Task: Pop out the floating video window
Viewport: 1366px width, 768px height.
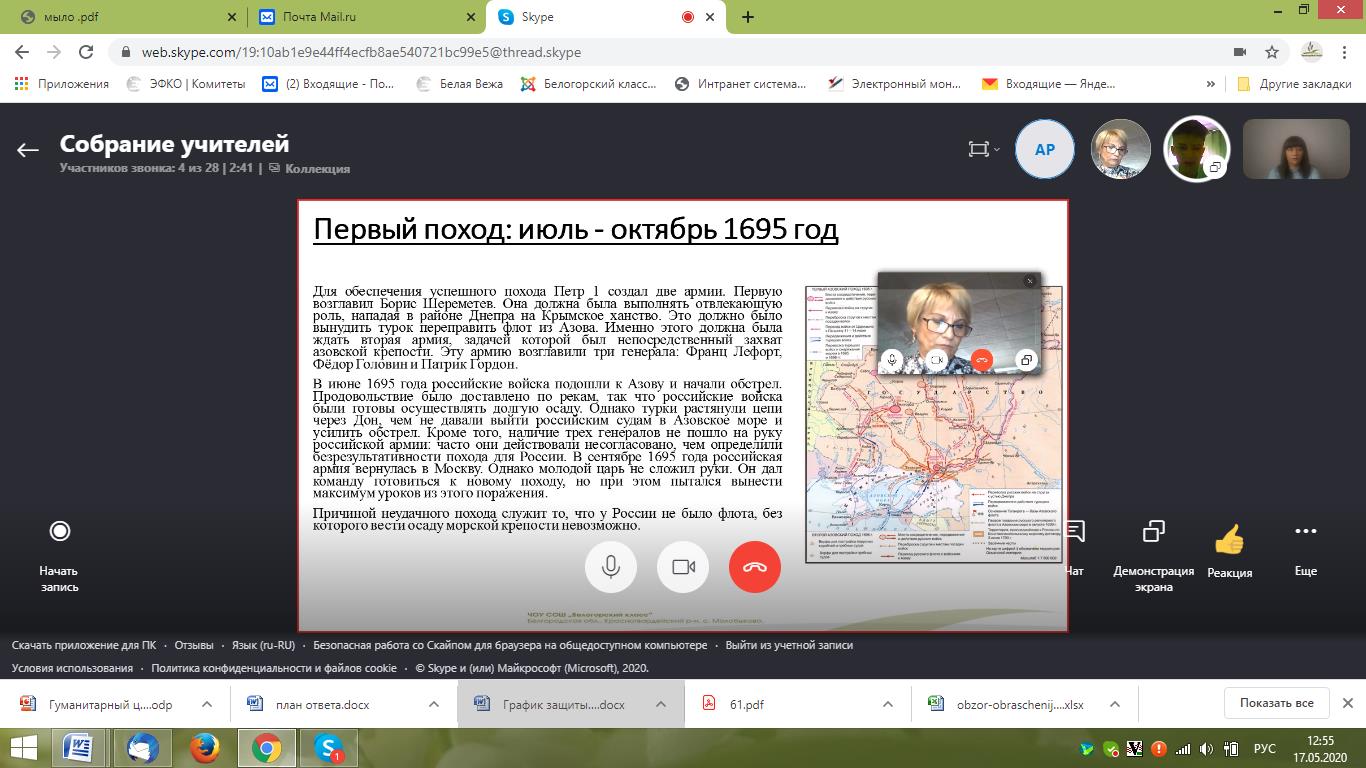Action: coord(1025,360)
